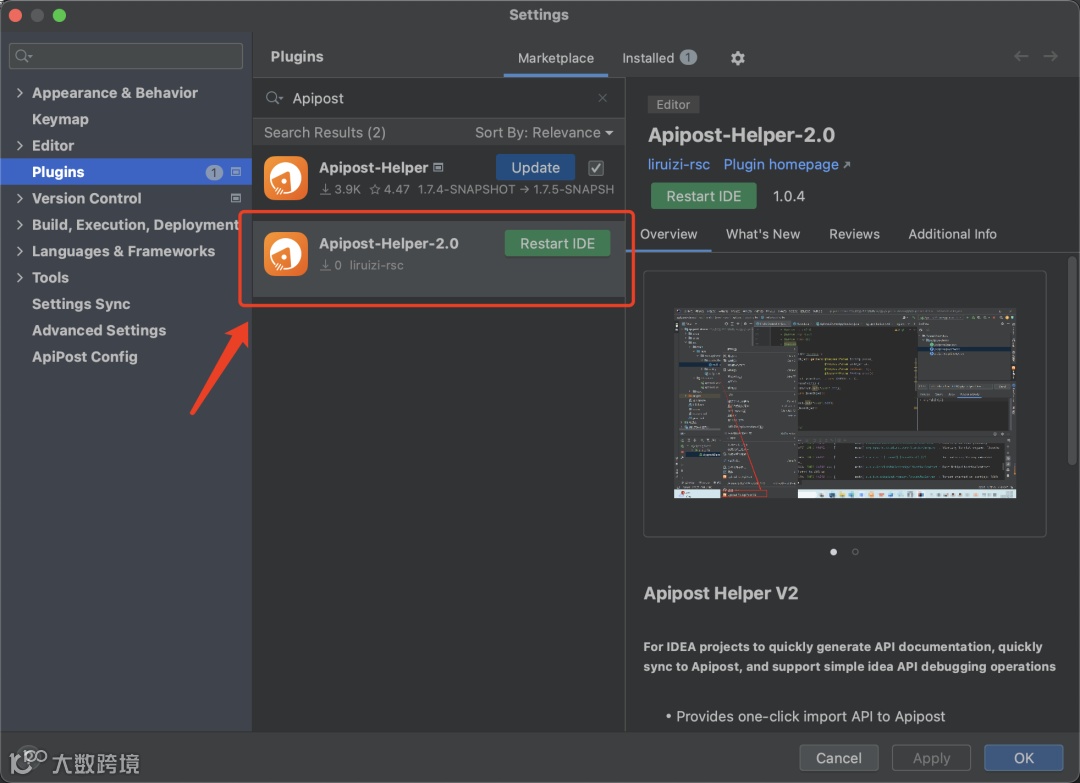Click the 3.9K downloads text
The image size is (1080, 783).
(x=347, y=189)
